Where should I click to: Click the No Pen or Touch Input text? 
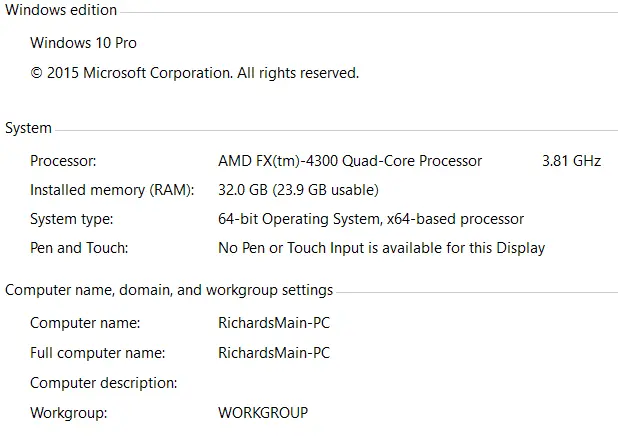[x=381, y=247]
